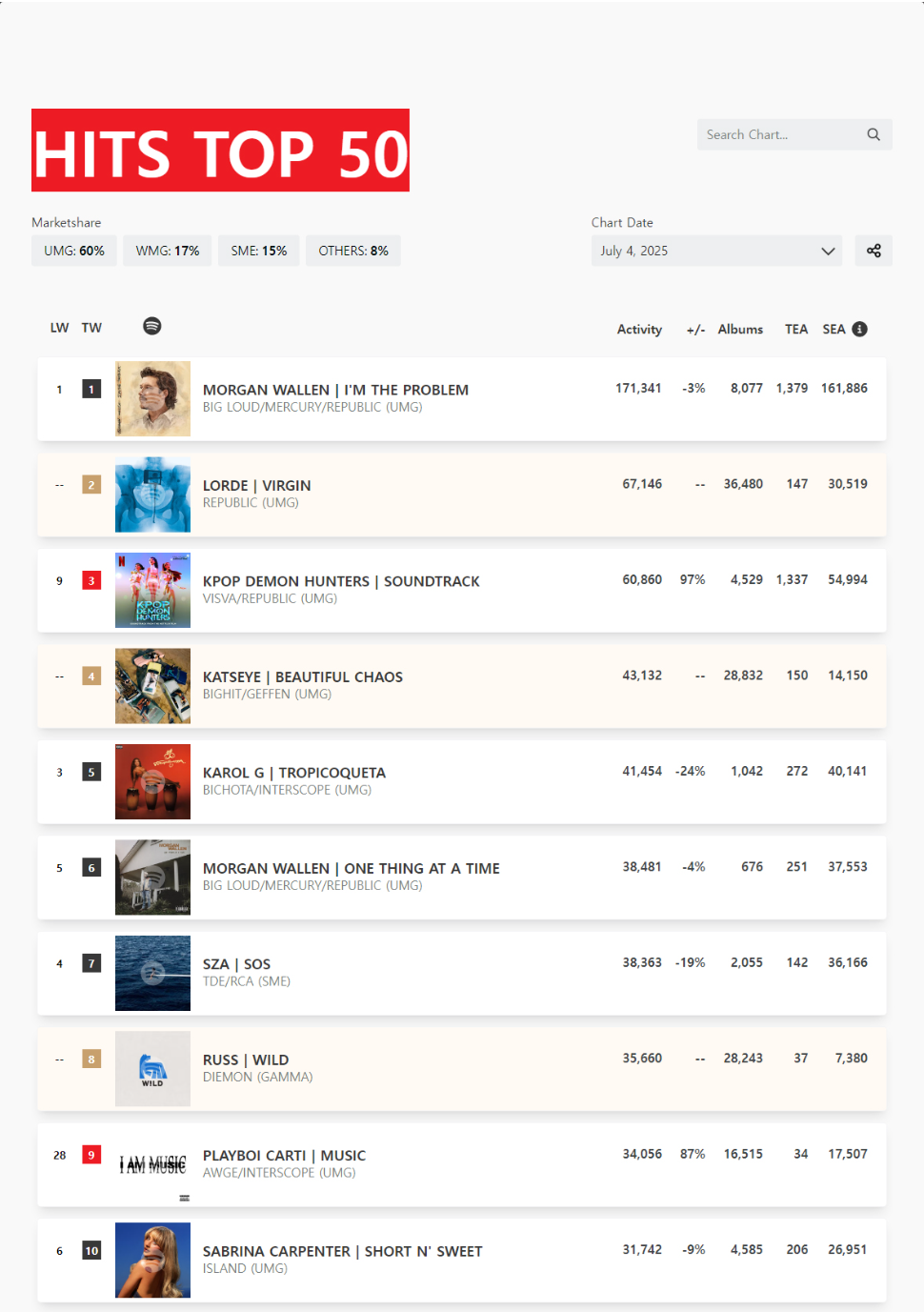
Task: Select the UMG: 60% marketshare chip
Action: [x=74, y=251]
